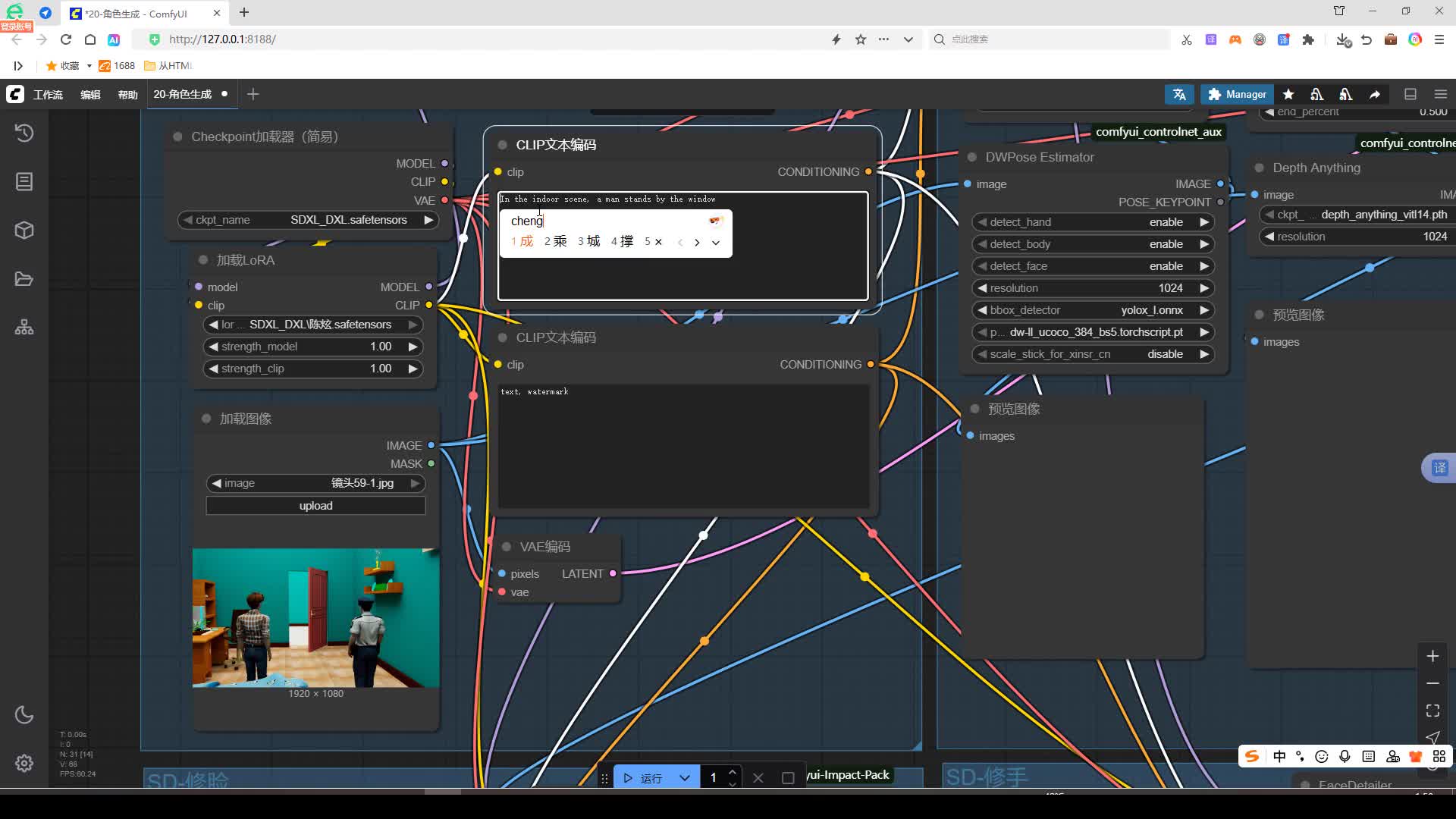This screenshot has width=1456, height=819.
Task: Open ComfyUI settings gear icon
Action: point(24,763)
